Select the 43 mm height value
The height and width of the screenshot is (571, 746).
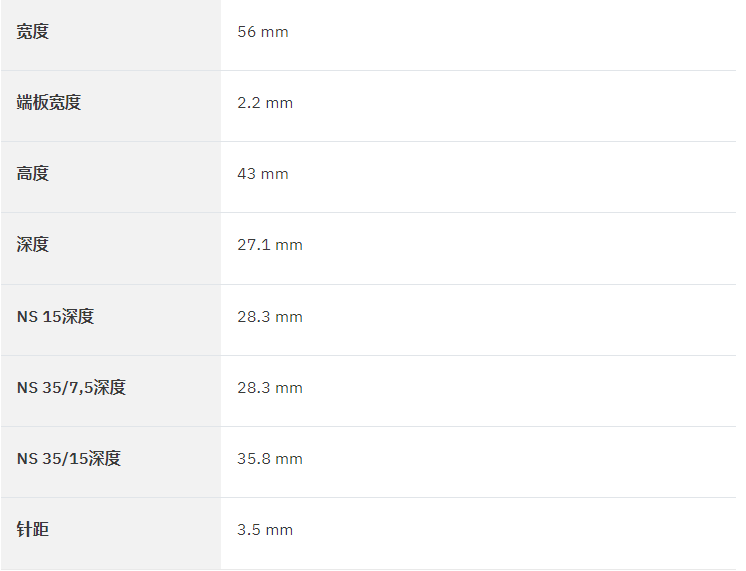[263, 174]
